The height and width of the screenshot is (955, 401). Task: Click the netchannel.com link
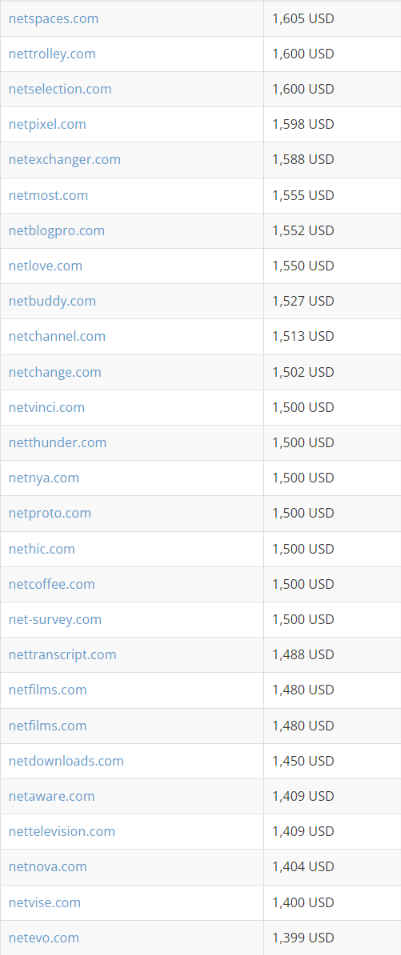57,336
